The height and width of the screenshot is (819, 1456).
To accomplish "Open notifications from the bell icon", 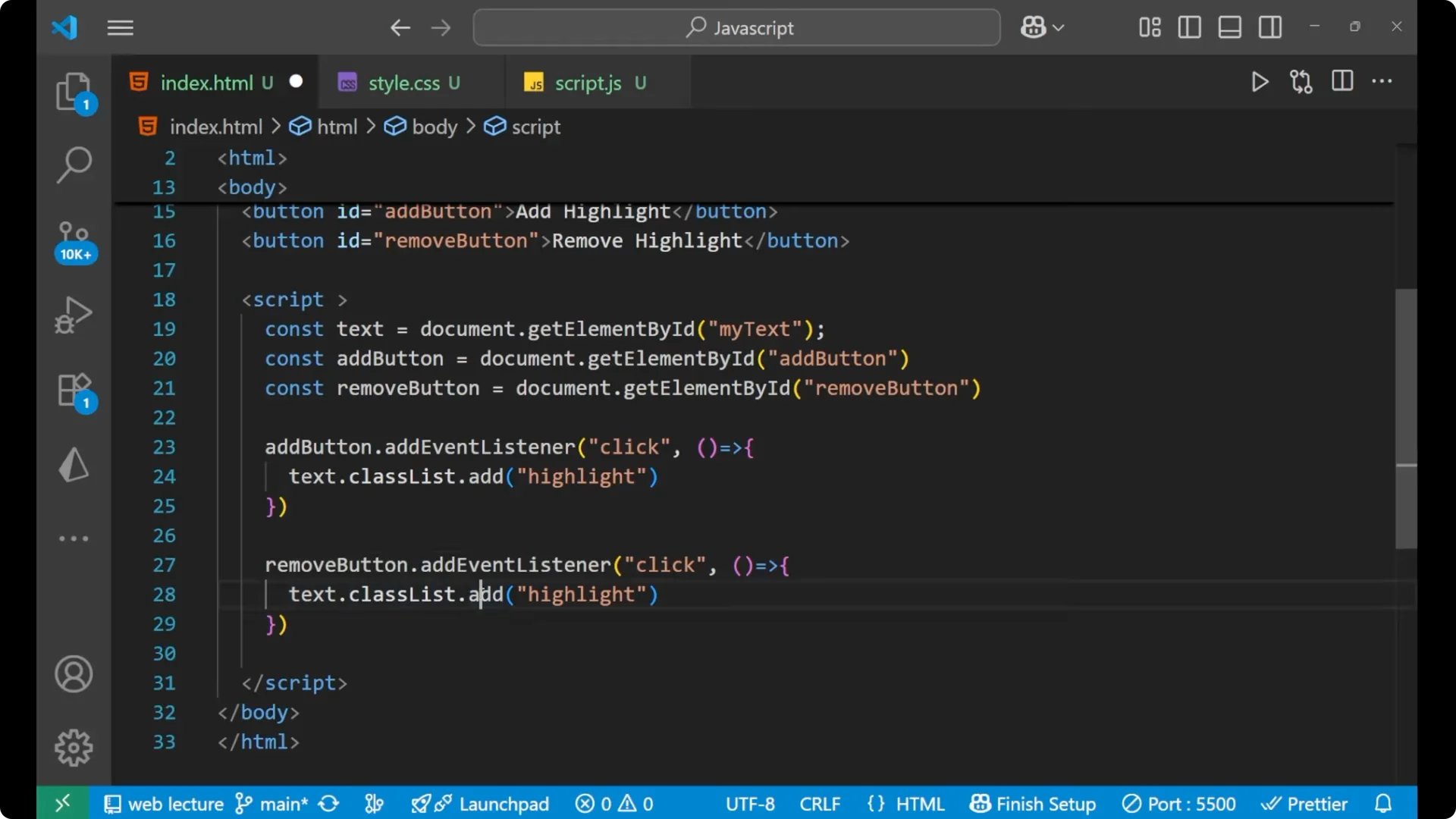I will (1382, 803).
